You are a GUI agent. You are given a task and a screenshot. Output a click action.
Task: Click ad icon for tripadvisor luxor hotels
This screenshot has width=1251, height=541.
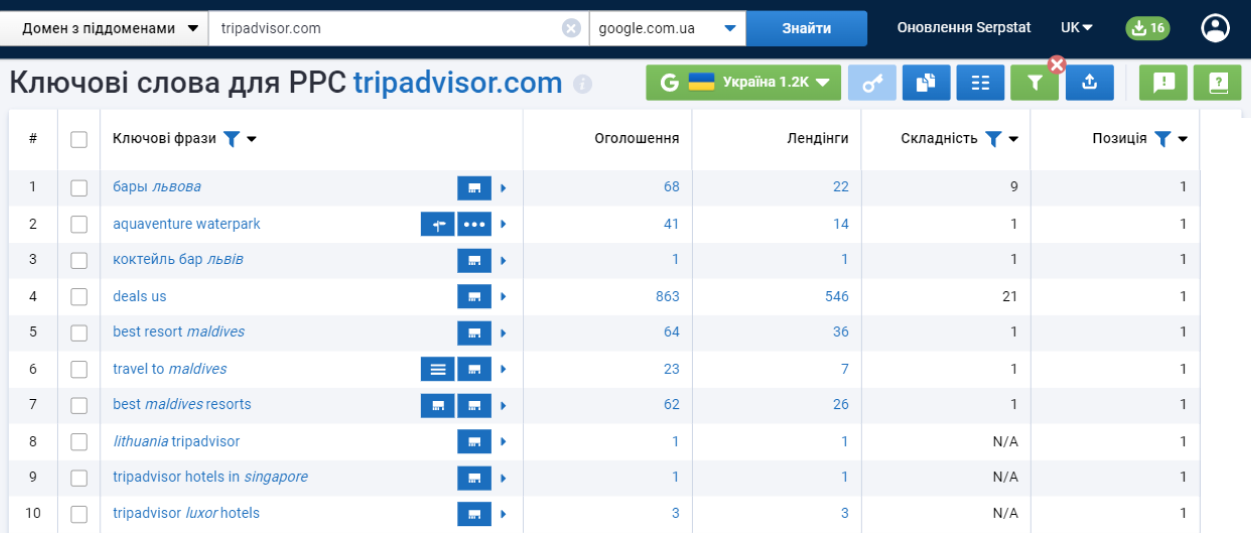pos(474,514)
